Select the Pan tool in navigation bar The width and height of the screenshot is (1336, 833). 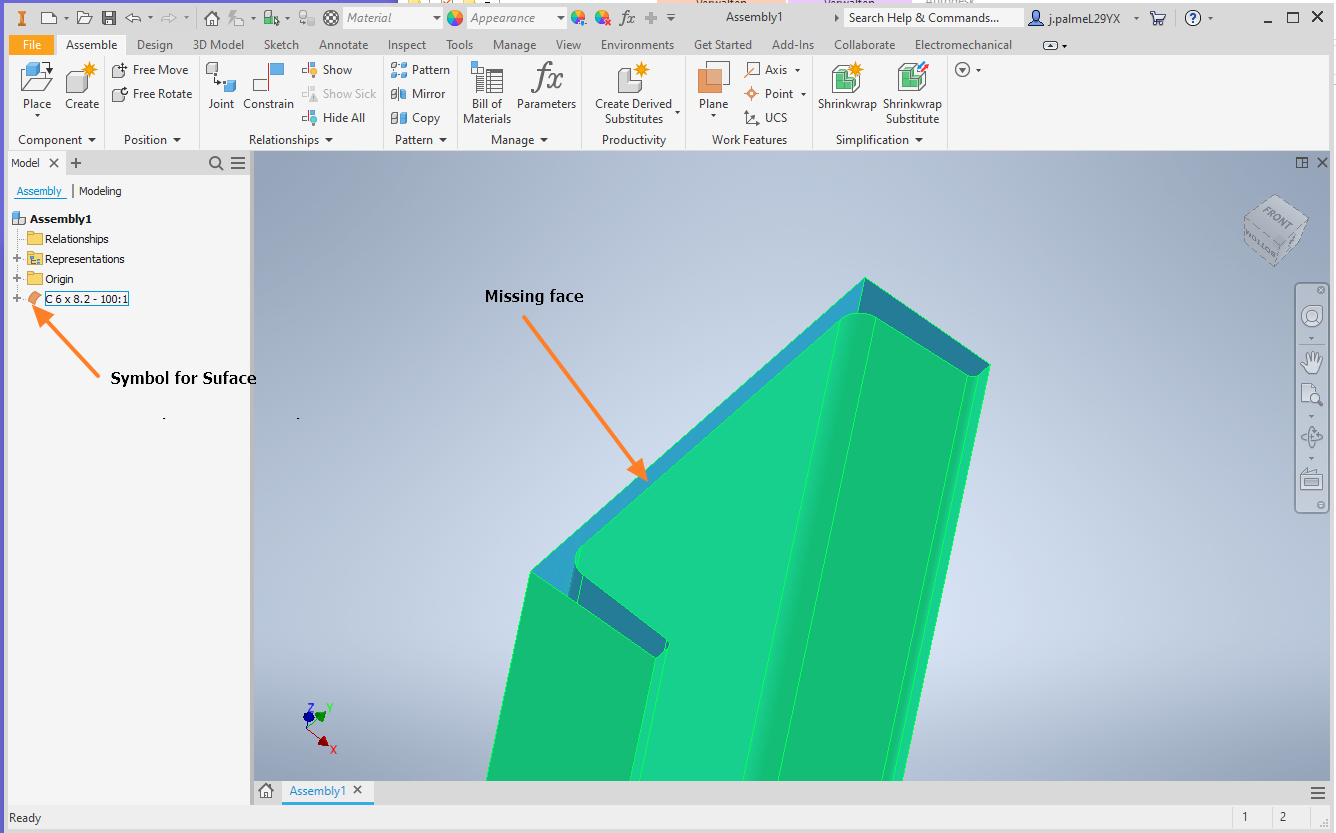[x=1311, y=362]
